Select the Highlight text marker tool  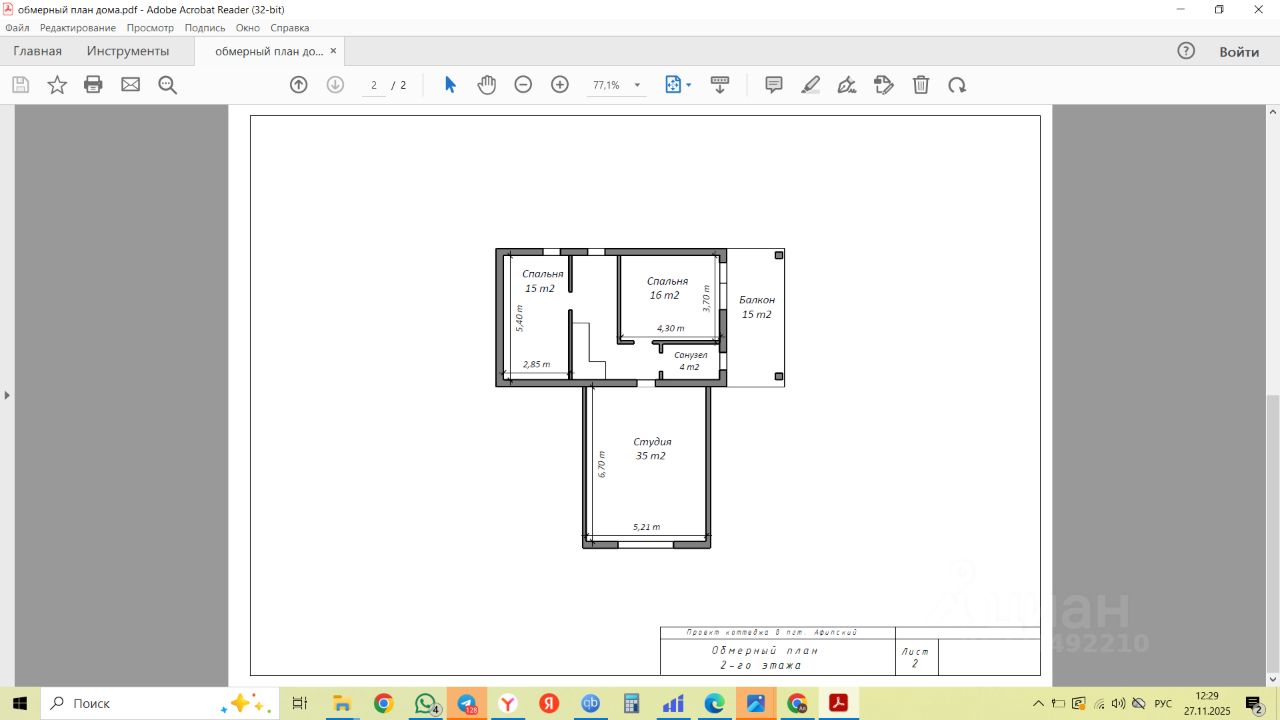811,85
